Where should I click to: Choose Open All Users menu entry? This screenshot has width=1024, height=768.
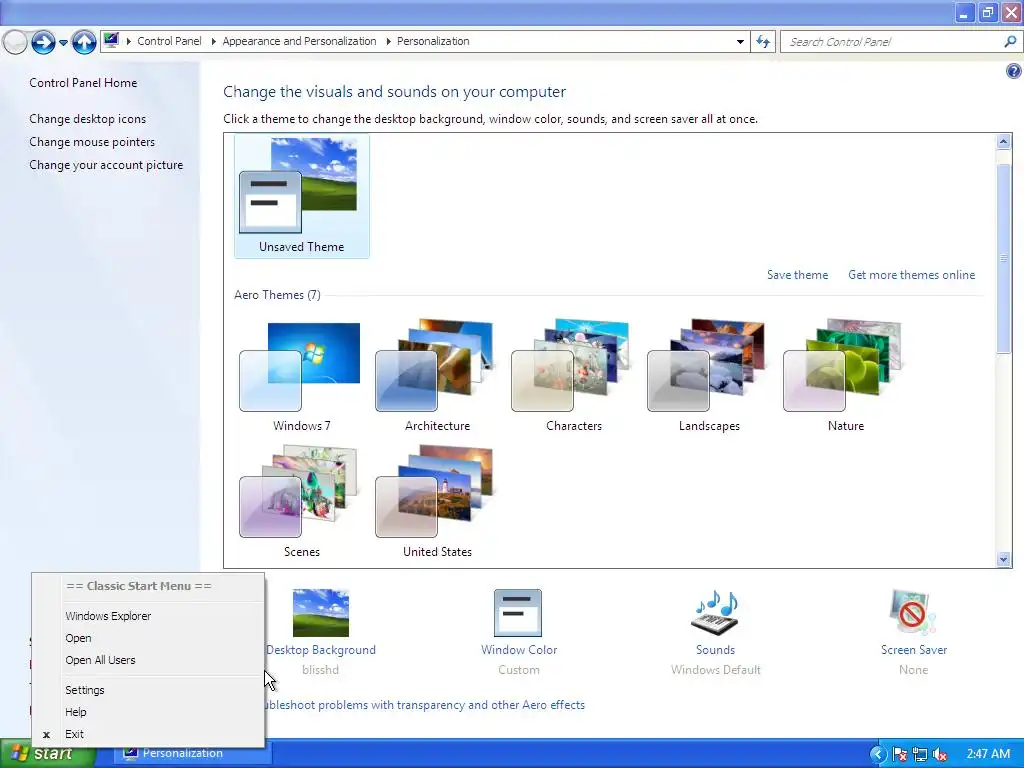point(148,660)
